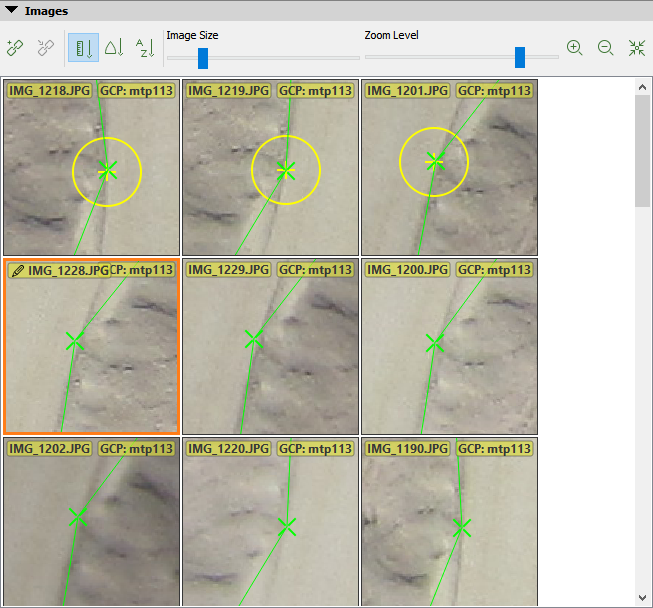The width and height of the screenshot is (653, 608).
Task: Click the green cross in IMG_1200.JPG
Action: coord(435,343)
